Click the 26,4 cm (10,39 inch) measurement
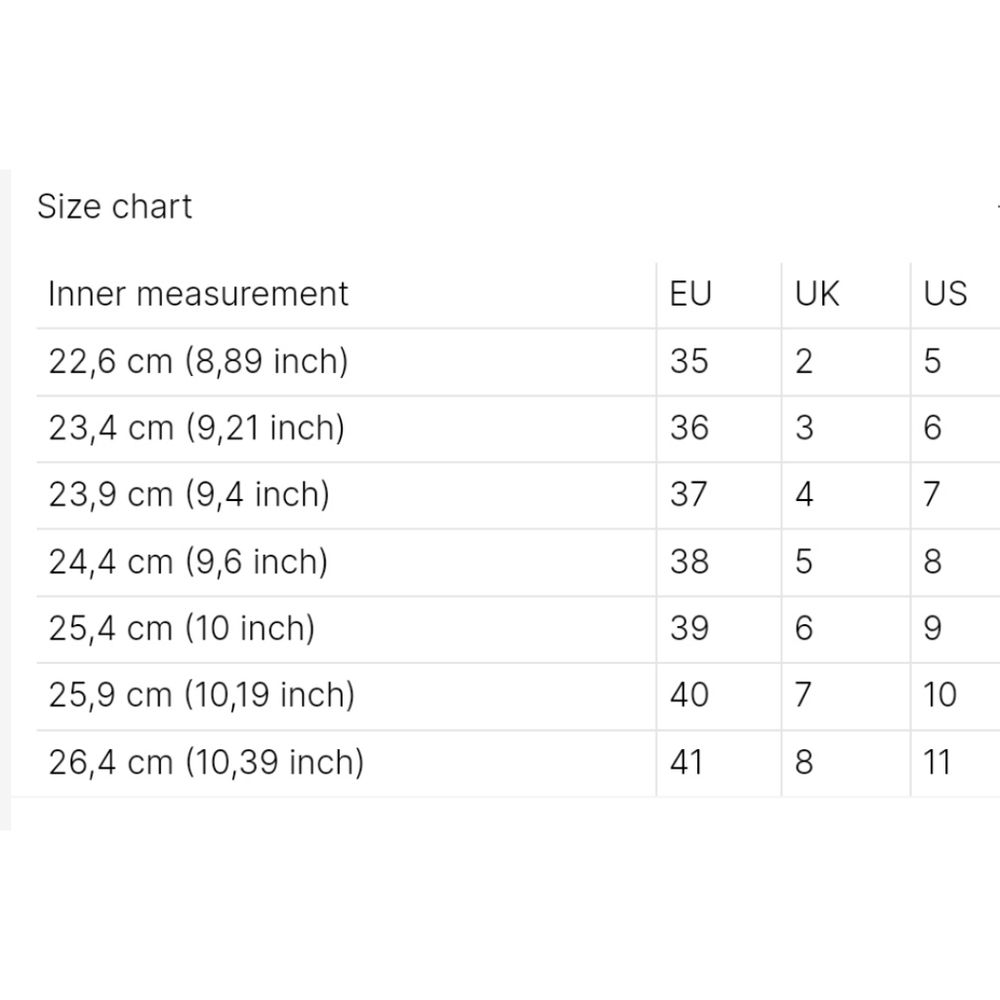 coord(206,762)
